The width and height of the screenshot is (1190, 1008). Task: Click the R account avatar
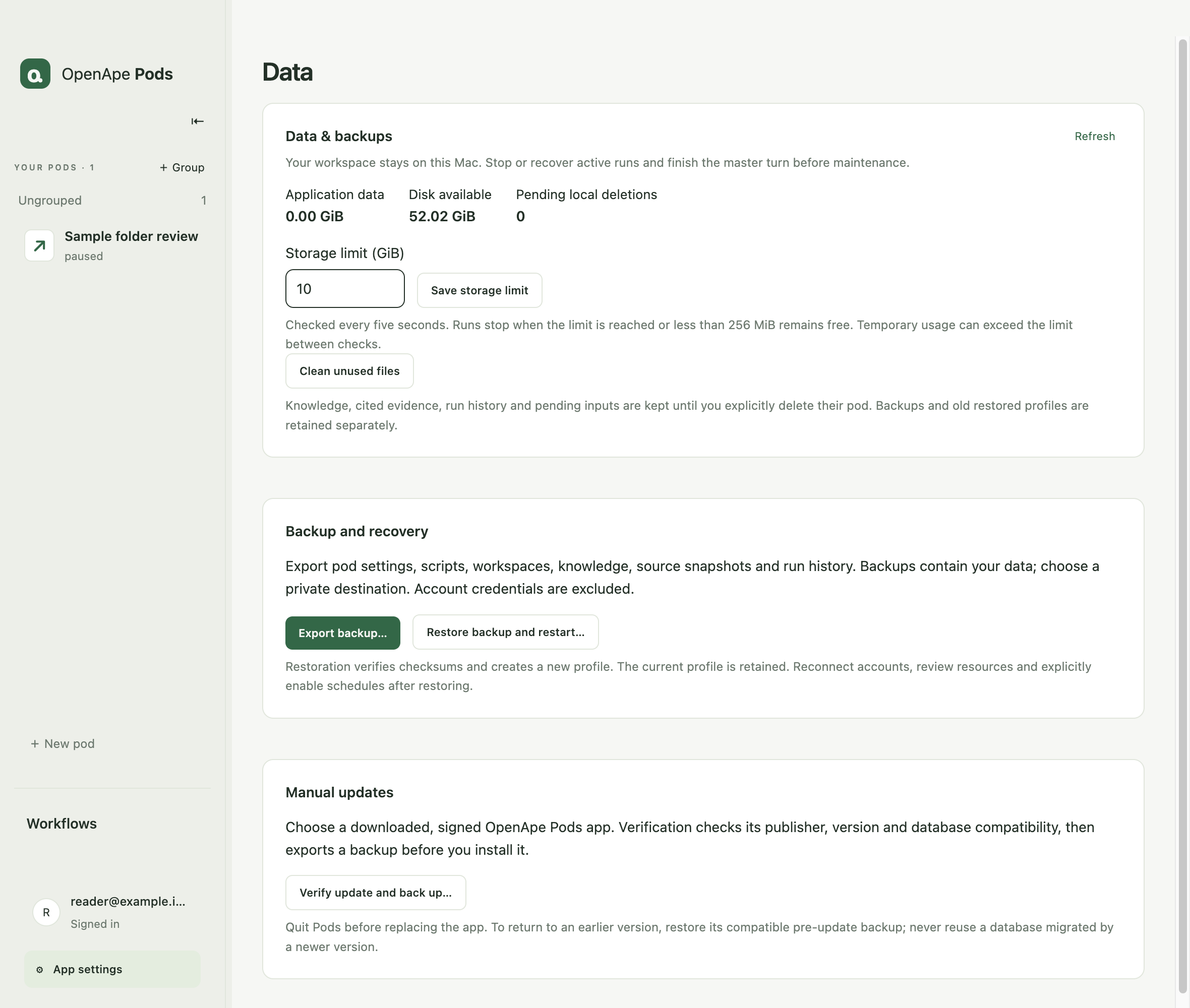point(46,912)
